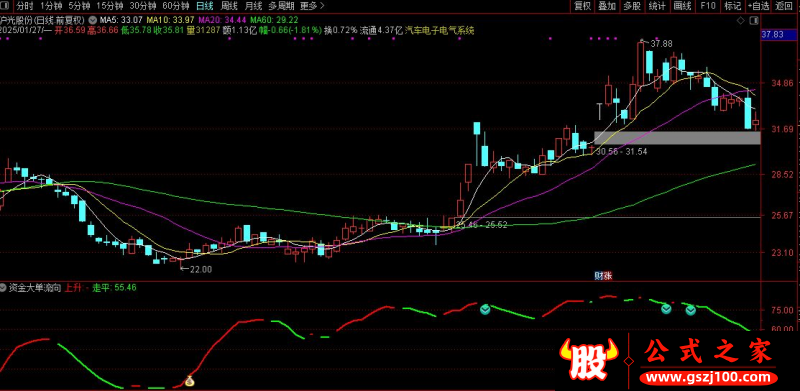
Task: Toggle 复权 price adjustment
Action: tap(582, 6)
